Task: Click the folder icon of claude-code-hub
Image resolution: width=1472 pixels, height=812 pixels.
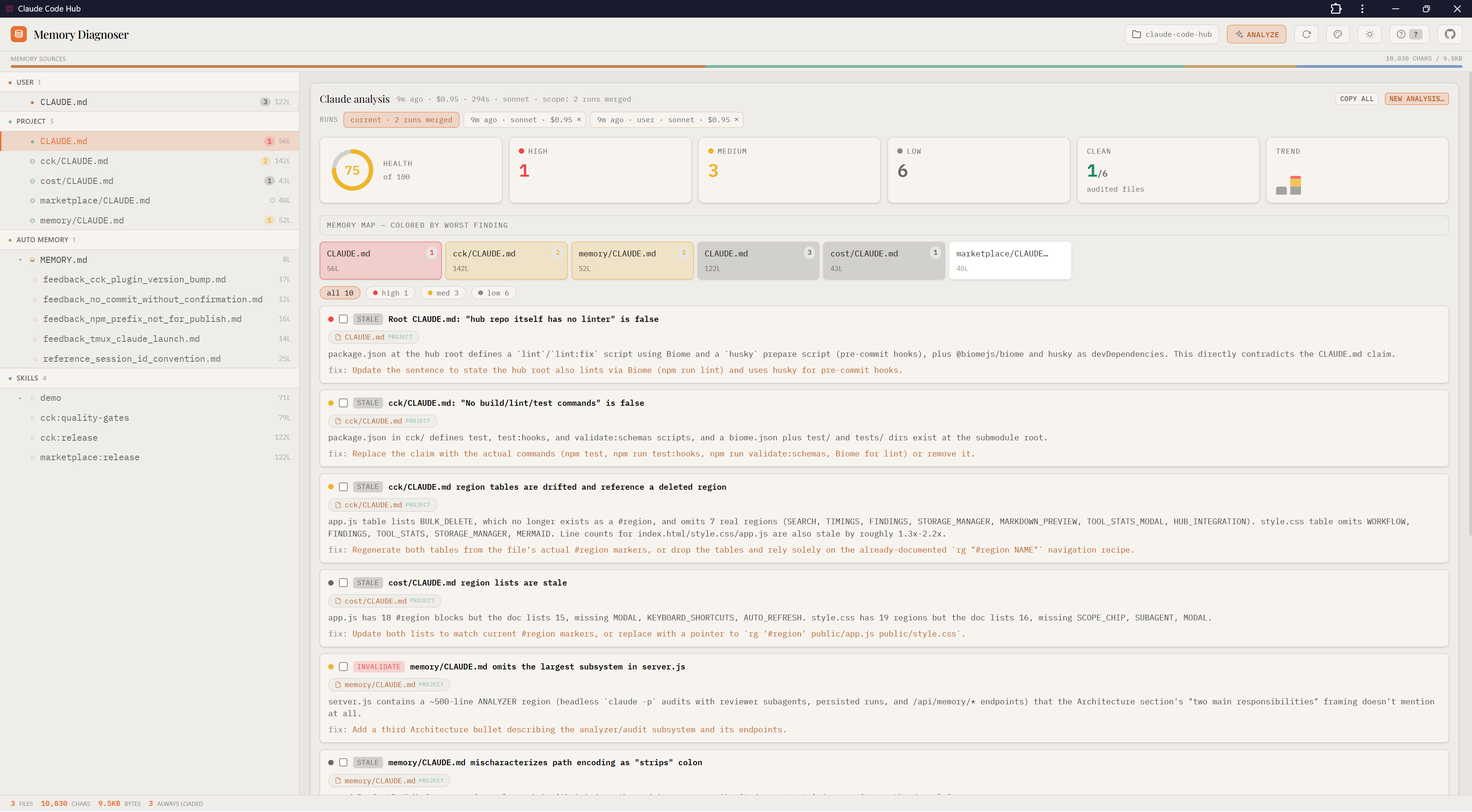Action: (1136, 34)
